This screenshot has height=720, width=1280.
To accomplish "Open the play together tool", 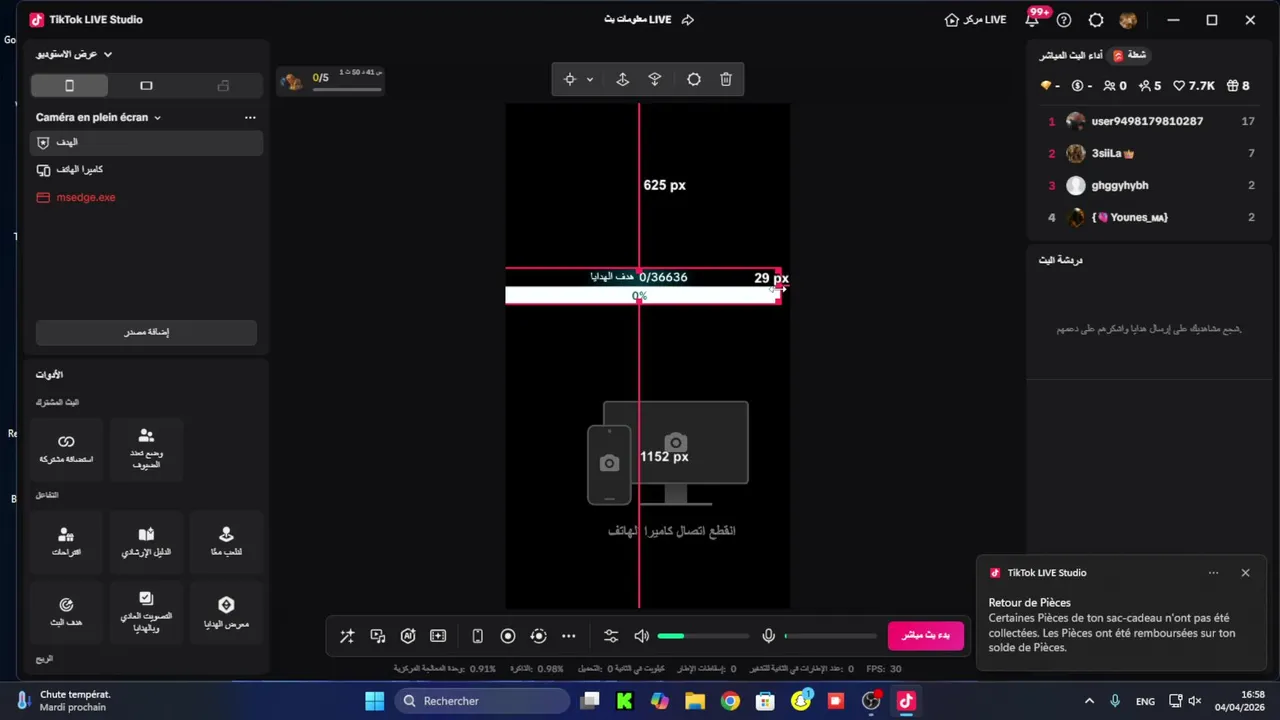I will click(226, 542).
